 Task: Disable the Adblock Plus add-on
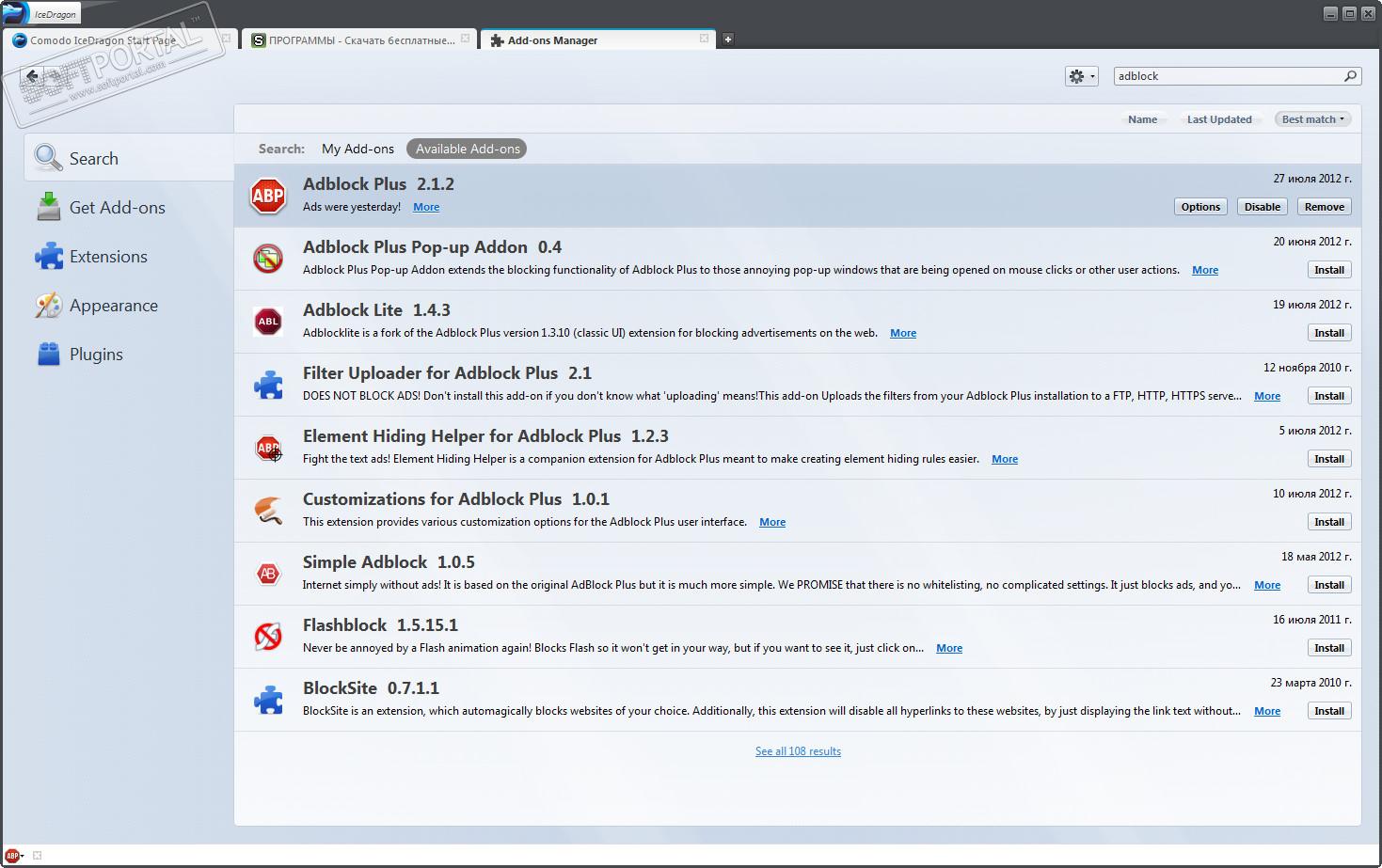1263,207
